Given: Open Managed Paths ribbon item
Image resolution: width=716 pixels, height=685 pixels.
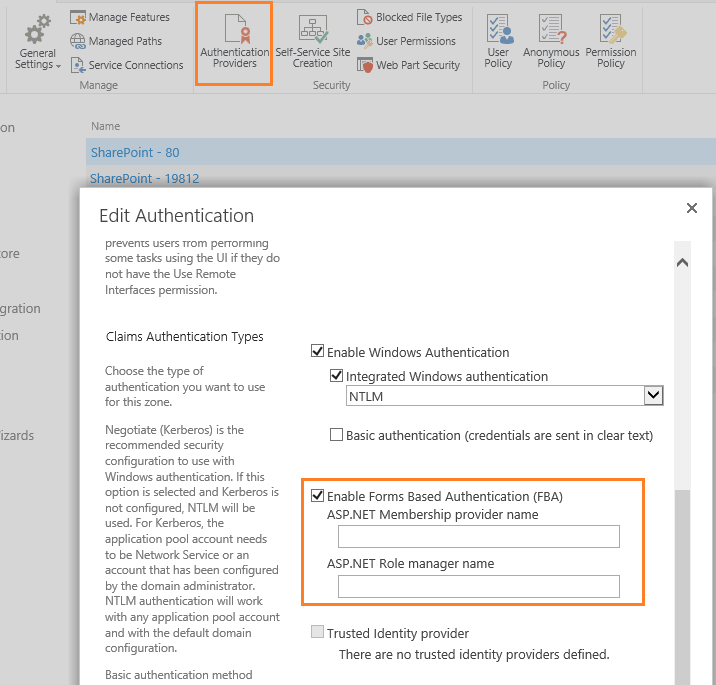Looking at the screenshot, I should 116,41.
